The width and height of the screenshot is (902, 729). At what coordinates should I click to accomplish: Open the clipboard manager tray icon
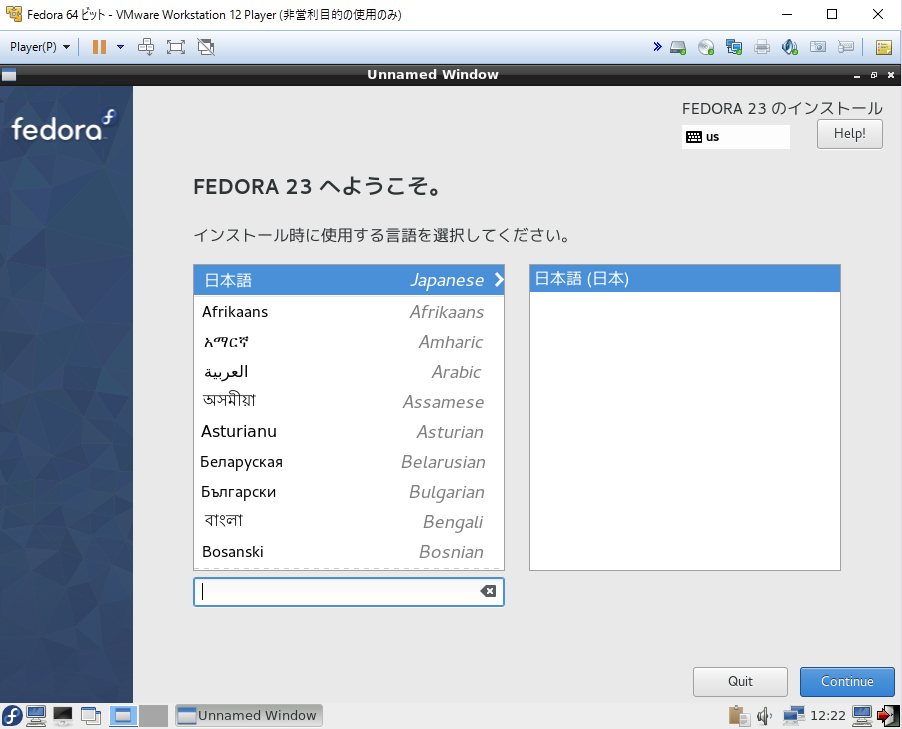point(739,716)
